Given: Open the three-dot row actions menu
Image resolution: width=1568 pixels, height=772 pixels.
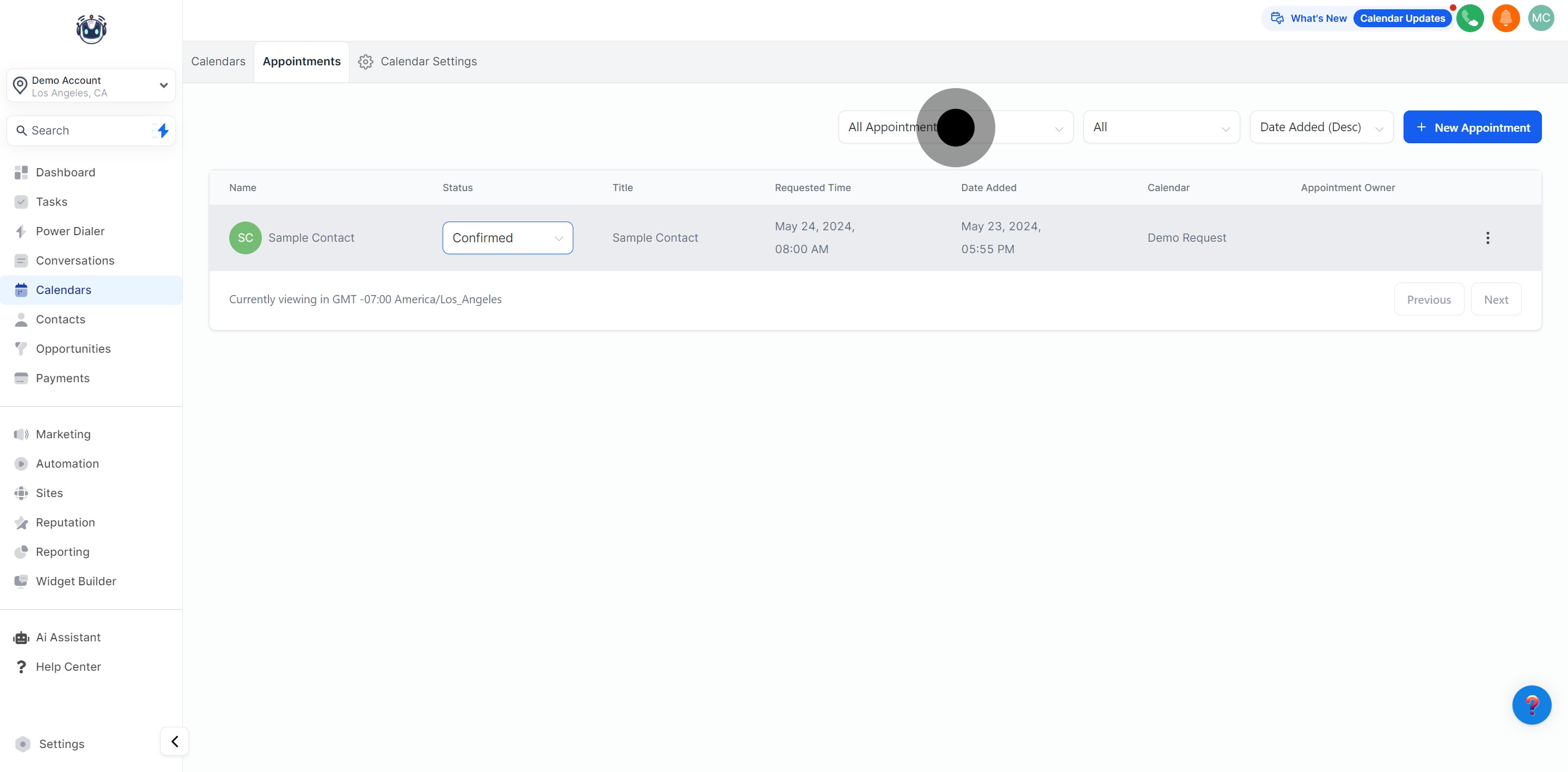Looking at the screenshot, I should click(x=1487, y=238).
